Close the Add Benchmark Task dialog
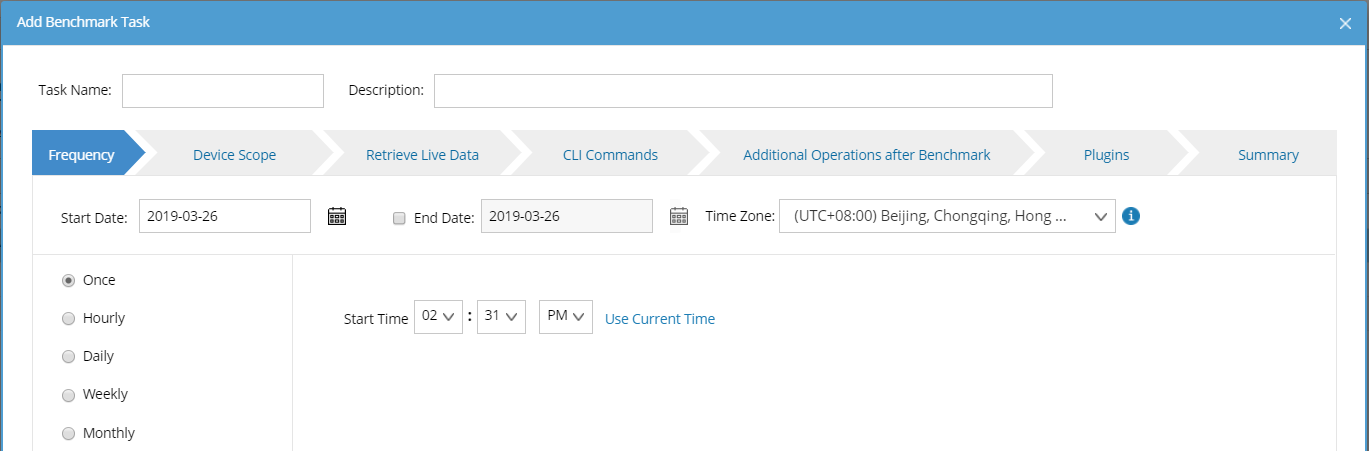Screen dimensions: 1369x451 [1345, 23]
